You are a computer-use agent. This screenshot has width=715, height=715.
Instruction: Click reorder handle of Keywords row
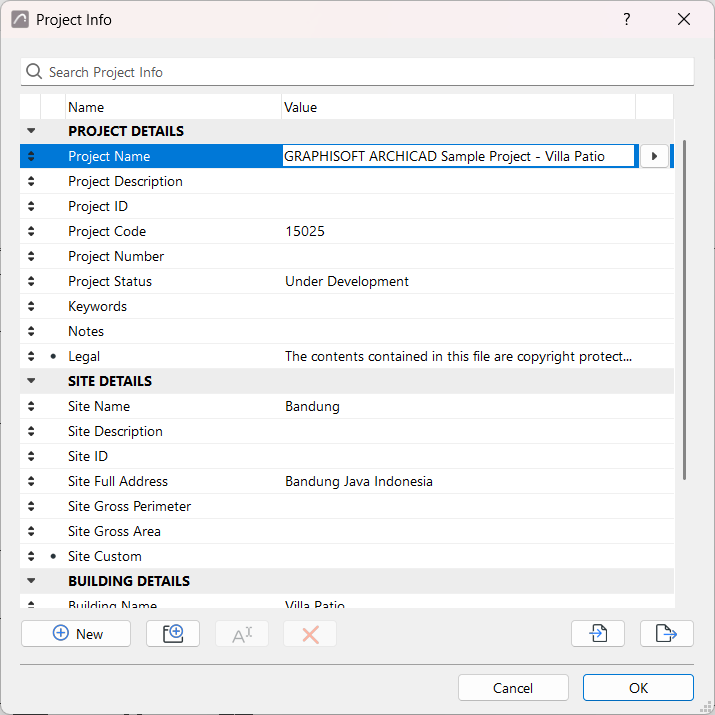(x=31, y=306)
